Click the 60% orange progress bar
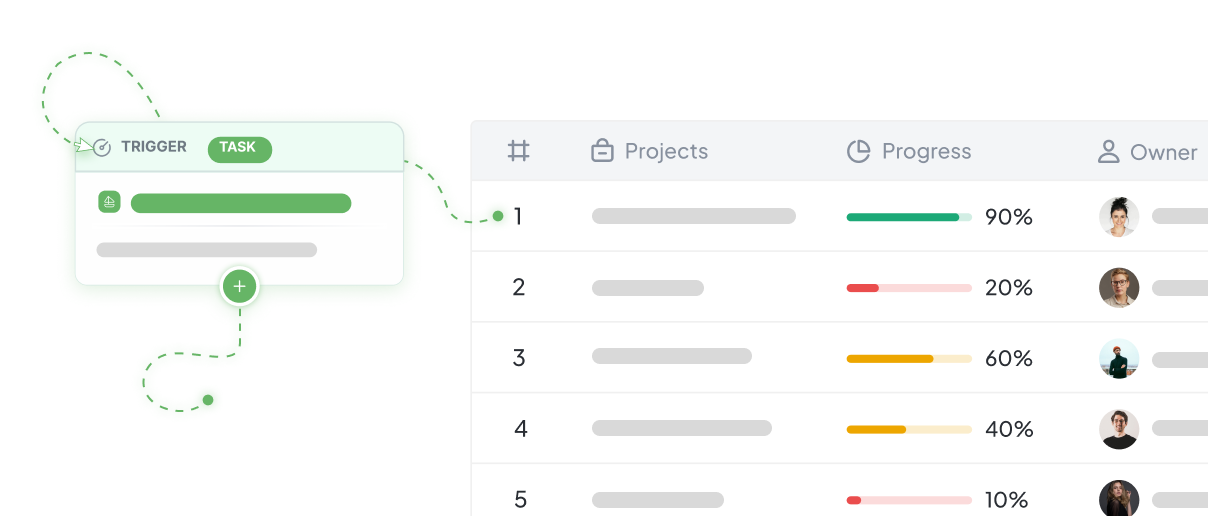The height and width of the screenshot is (516, 1208). (909, 358)
